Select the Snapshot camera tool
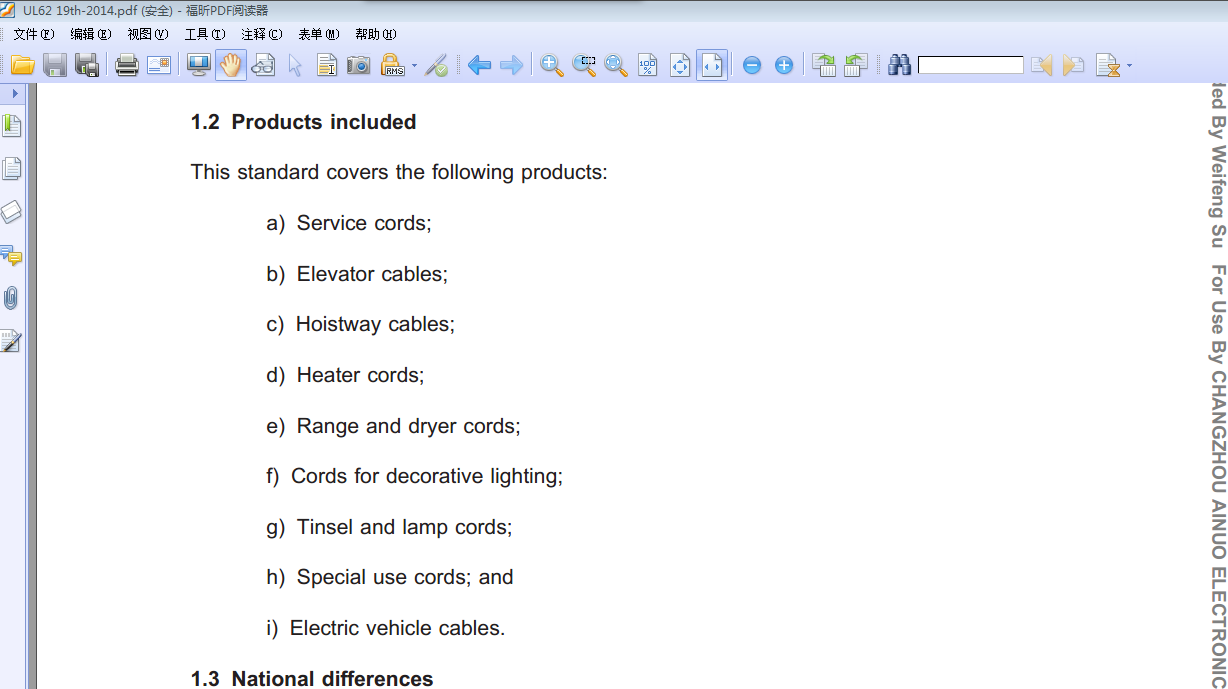This screenshot has width=1228, height=689. 358,66
